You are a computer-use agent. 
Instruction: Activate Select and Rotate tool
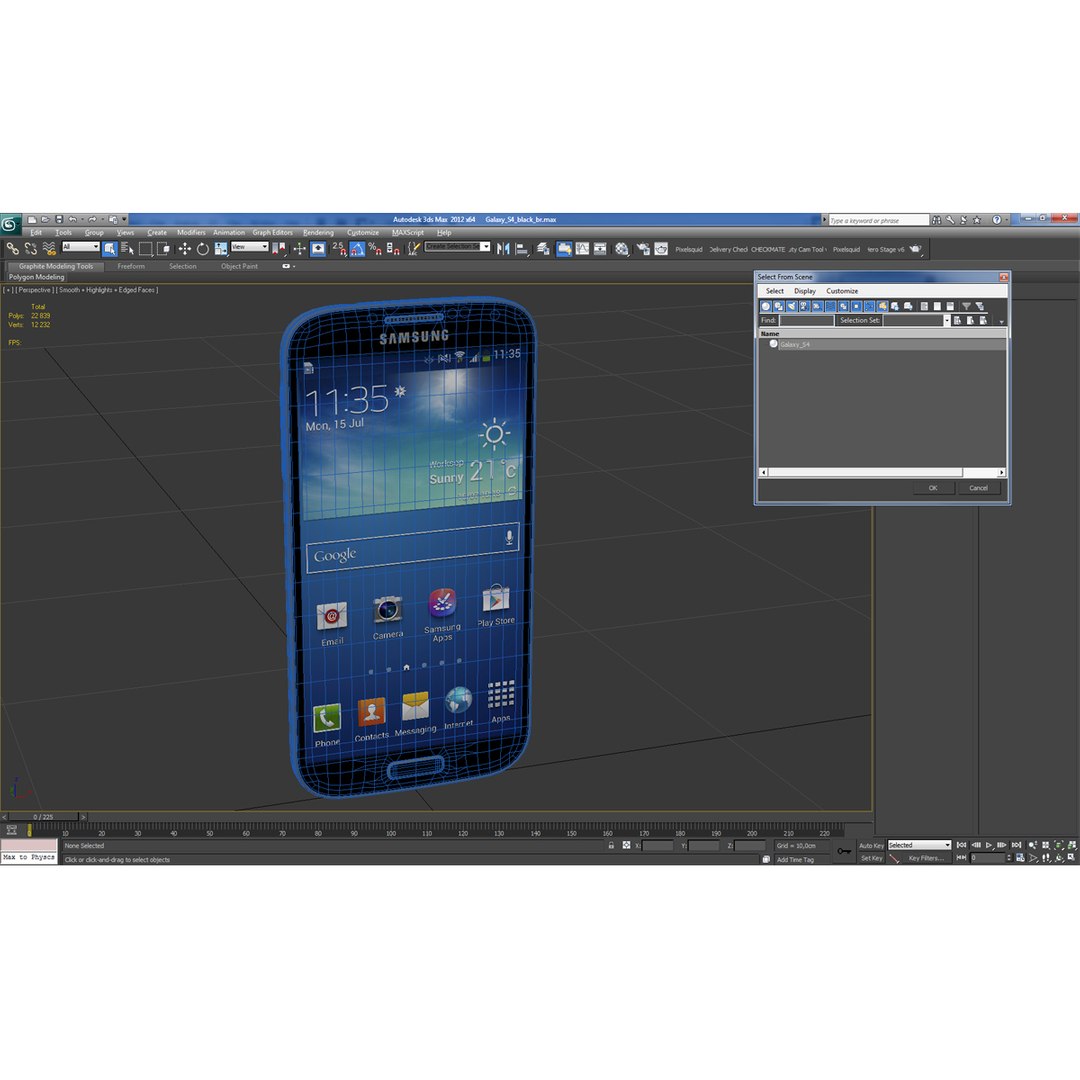tap(202, 249)
